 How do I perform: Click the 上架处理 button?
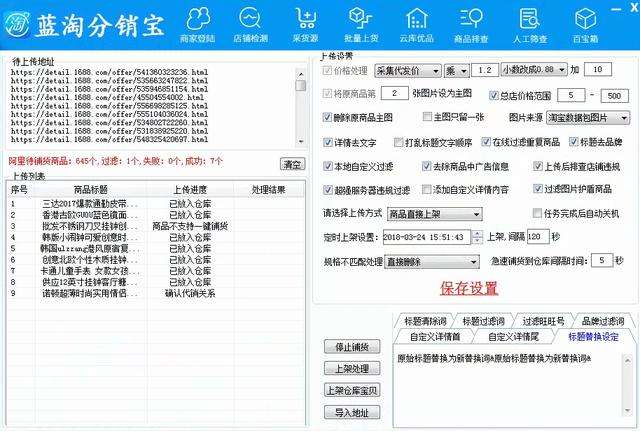pos(352,369)
